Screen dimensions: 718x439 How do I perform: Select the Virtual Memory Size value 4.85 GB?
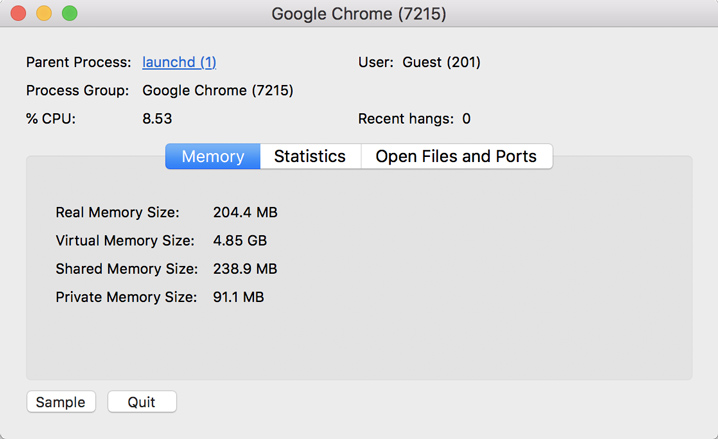click(x=240, y=240)
